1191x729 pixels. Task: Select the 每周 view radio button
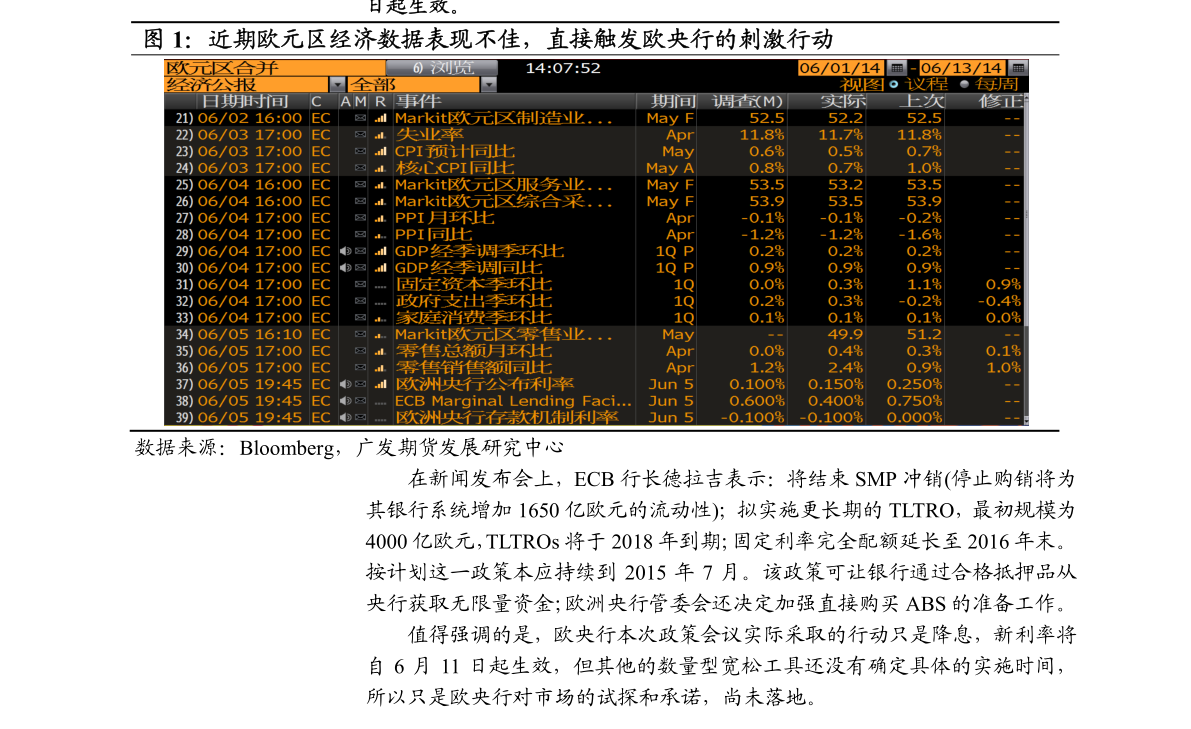click(964, 84)
